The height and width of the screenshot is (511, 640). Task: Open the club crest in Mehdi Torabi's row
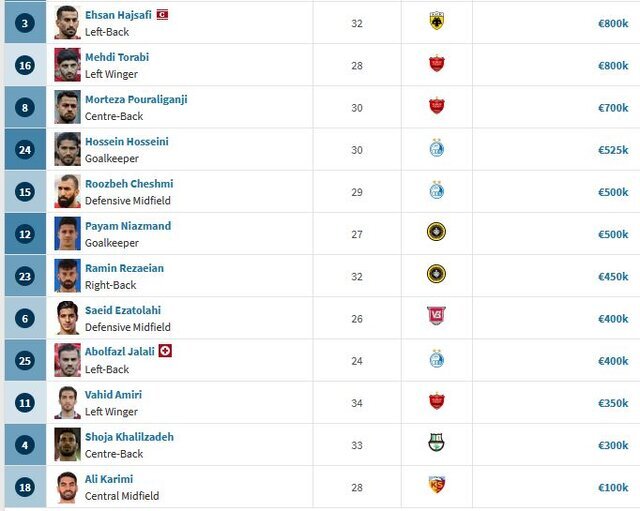point(436,64)
